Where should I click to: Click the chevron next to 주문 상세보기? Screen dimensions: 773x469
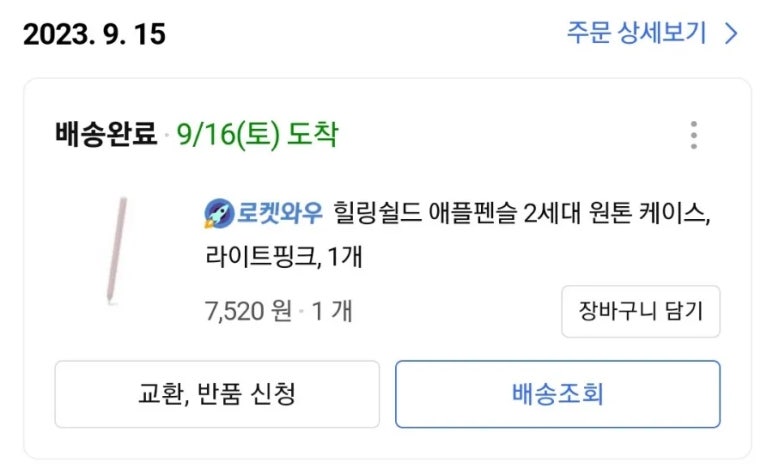click(x=731, y=34)
